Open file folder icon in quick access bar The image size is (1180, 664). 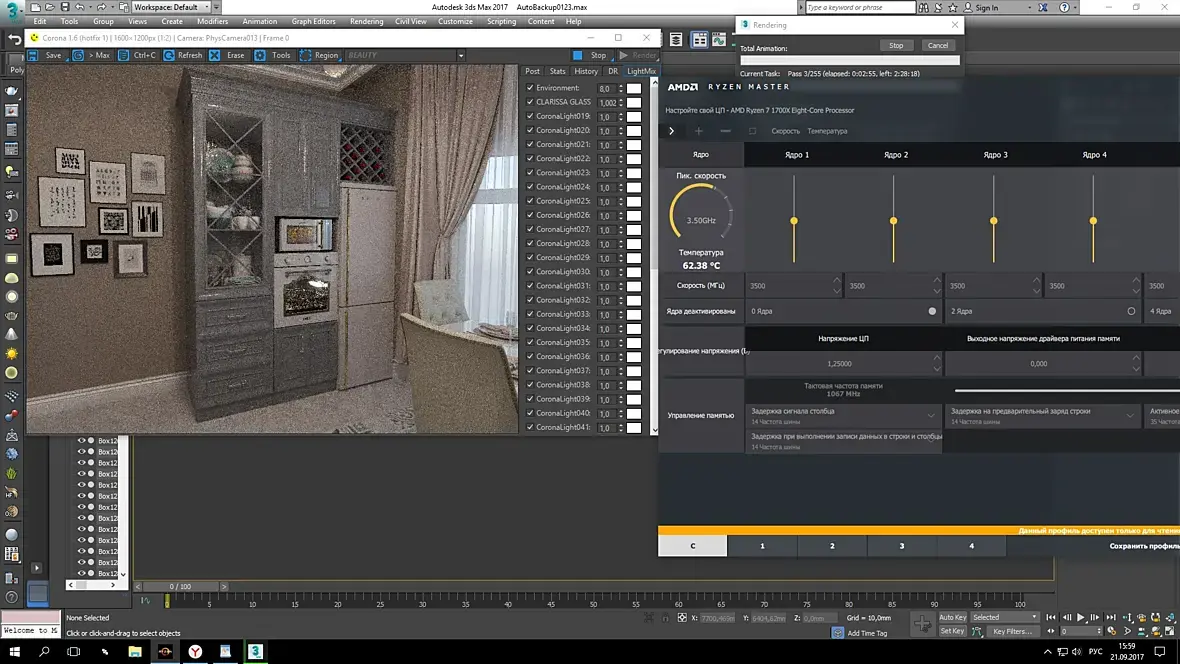coord(50,7)
